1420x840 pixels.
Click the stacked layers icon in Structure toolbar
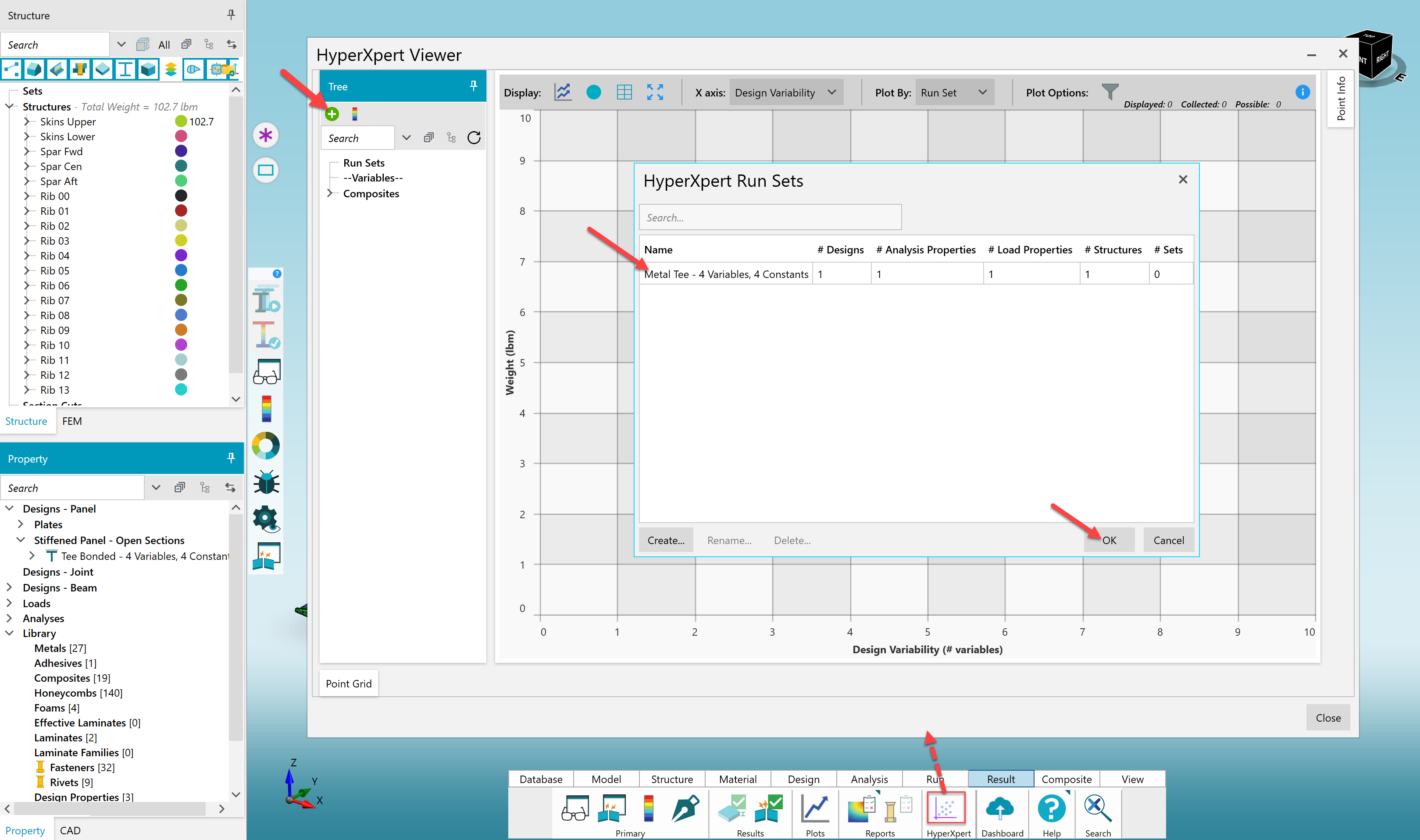[171, 69]
